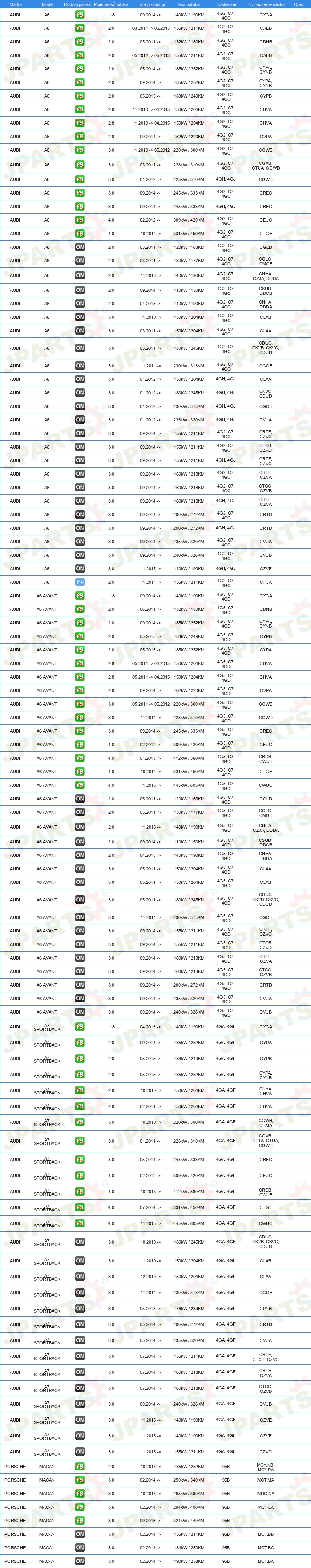Click the petrol icon in the A7 Sportback CNYA, CHVA row
The height and width of the screenshot is (1568, 311).
pos(80,1090)
